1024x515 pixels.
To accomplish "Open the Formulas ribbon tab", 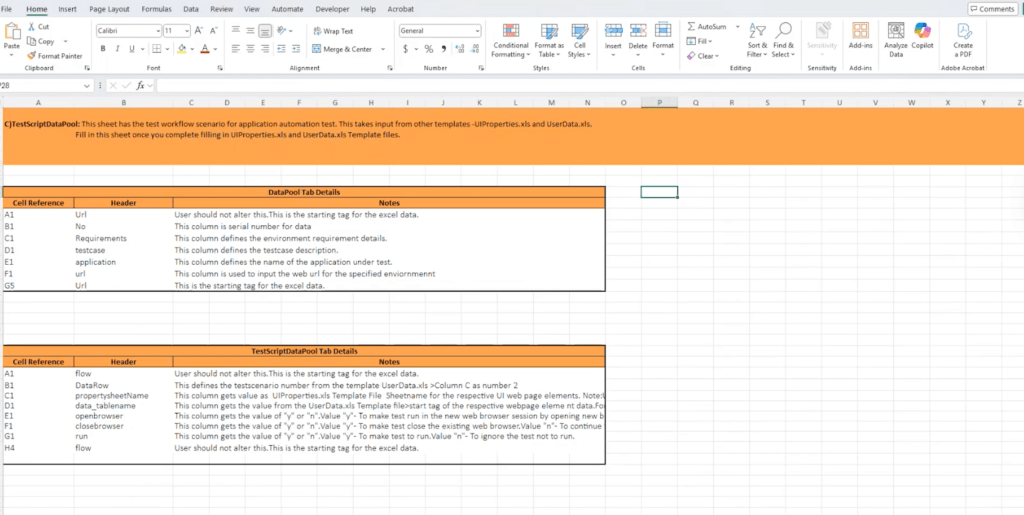I will pyautogui.click(x=156, y=9).
